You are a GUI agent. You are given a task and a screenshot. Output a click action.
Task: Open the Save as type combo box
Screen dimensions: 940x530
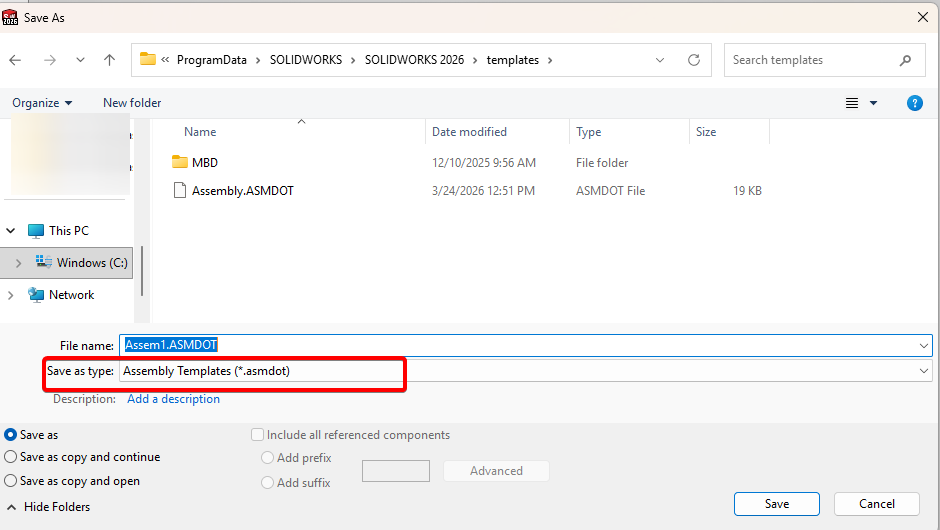click(x=526, y=371)
